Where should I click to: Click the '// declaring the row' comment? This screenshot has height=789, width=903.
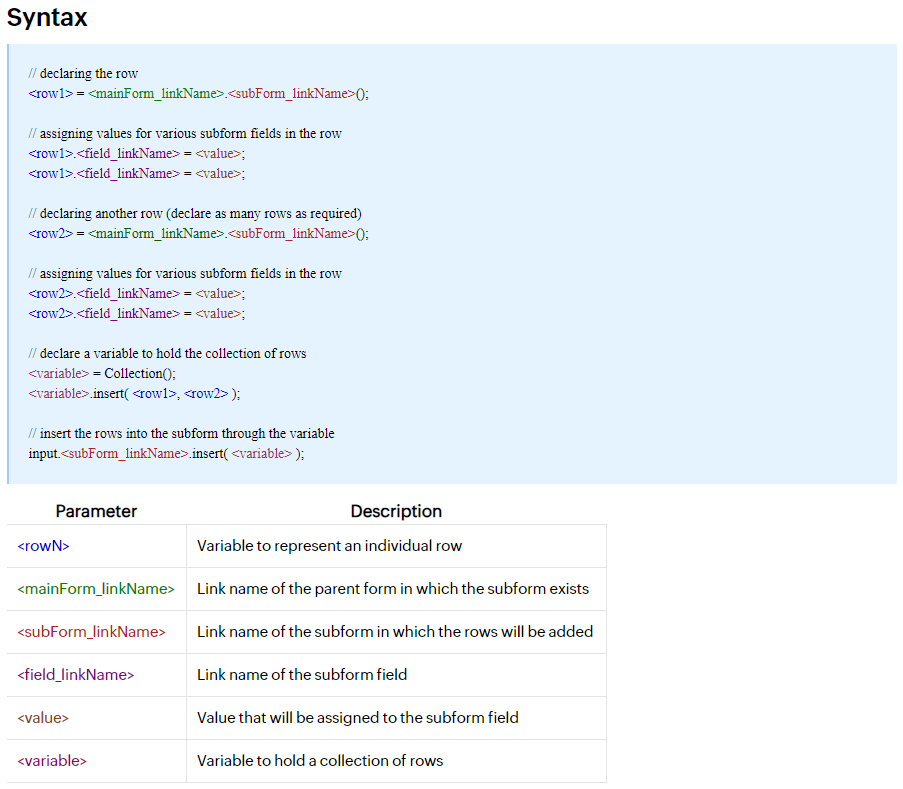point(83,73)
